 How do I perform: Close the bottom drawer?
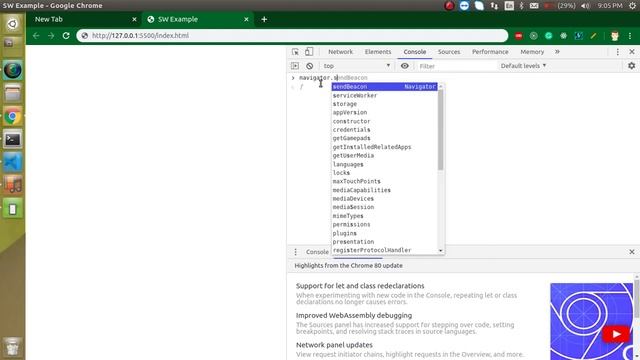632,252
